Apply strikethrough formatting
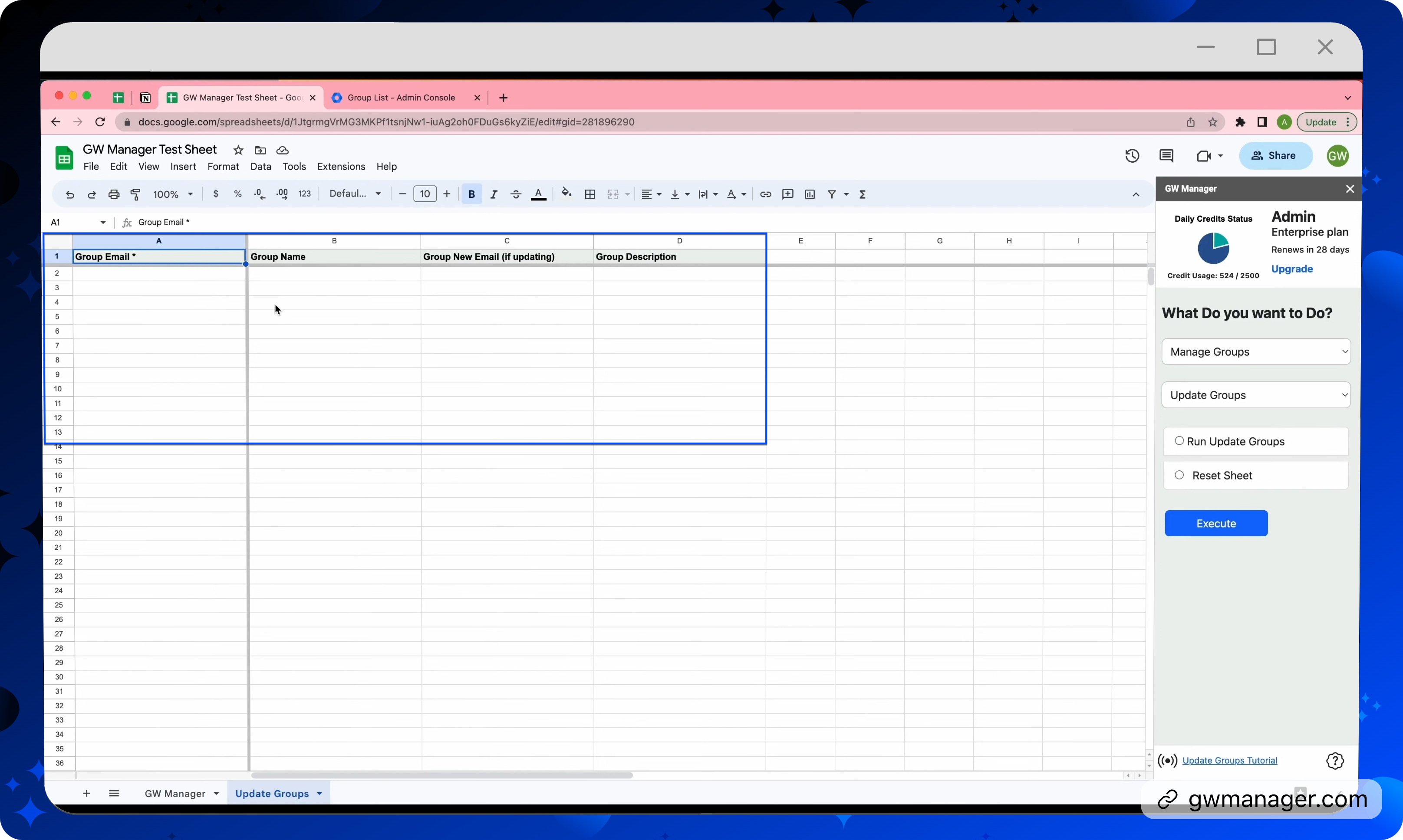 (516, 194)
